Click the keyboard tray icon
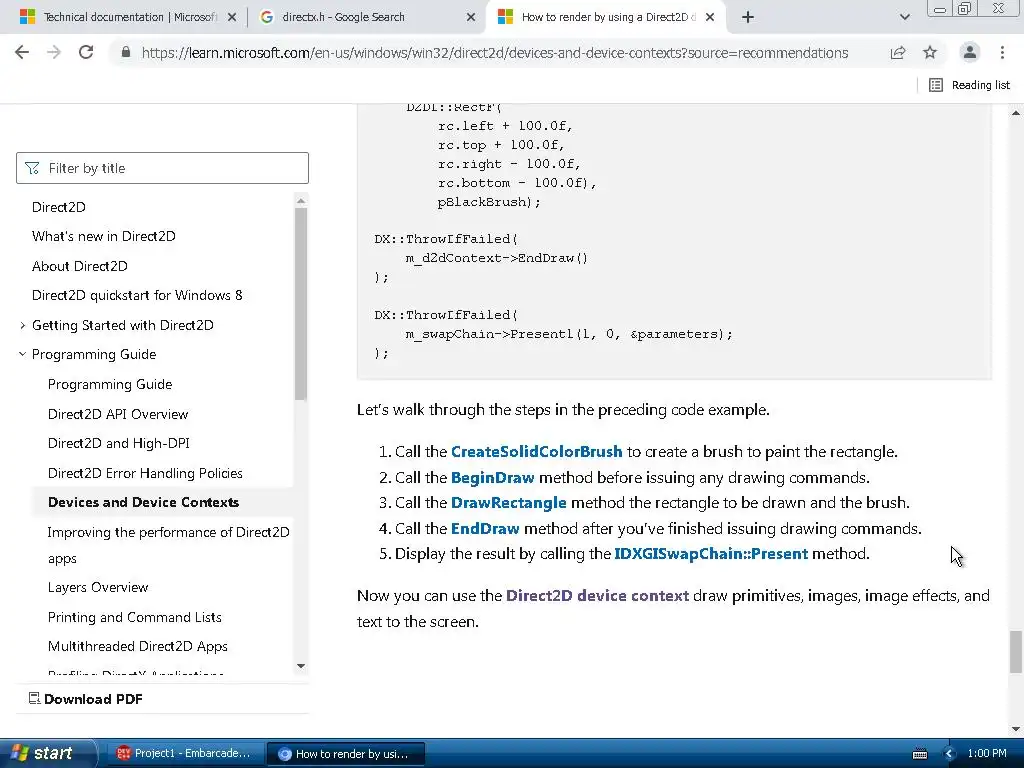Viewport: 1024px width, 768px height. pos(920,754)
